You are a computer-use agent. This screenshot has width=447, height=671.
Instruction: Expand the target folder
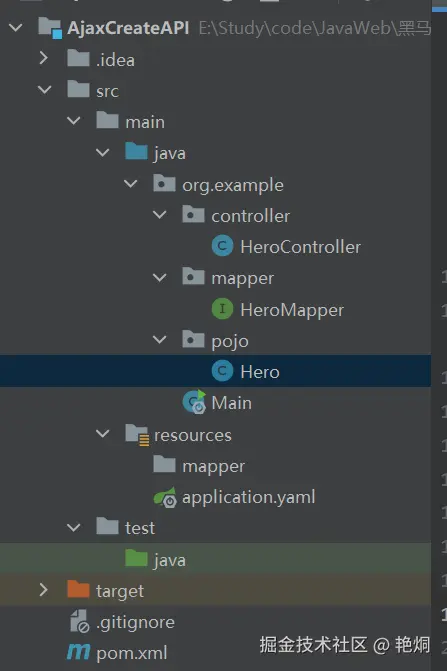(44, 590)
